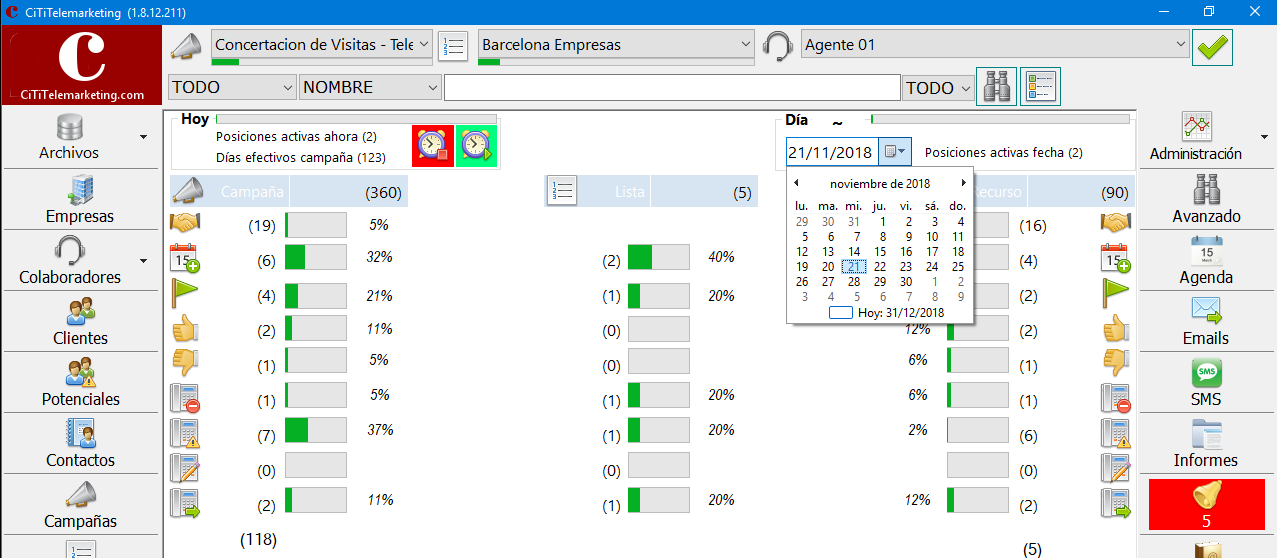Select day 22 in the calendar

tap(880, 267)
